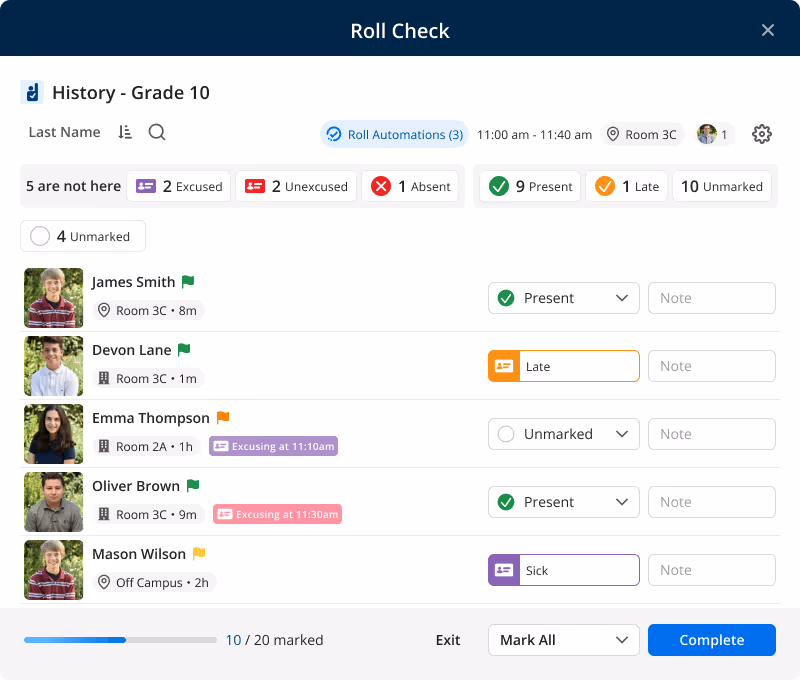800x680 pixels.
Task: Click Devon Lane's green flag
Action: point(184,349)
